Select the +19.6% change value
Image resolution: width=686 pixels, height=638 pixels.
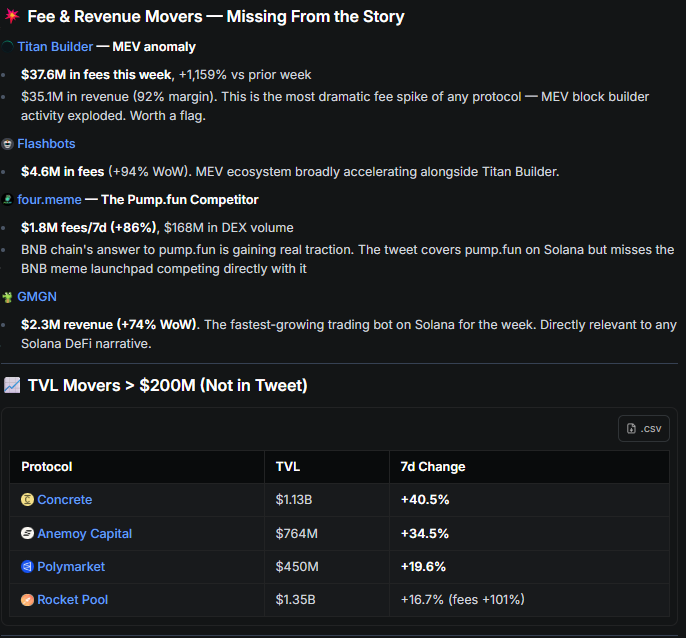(x=423, y=567)
